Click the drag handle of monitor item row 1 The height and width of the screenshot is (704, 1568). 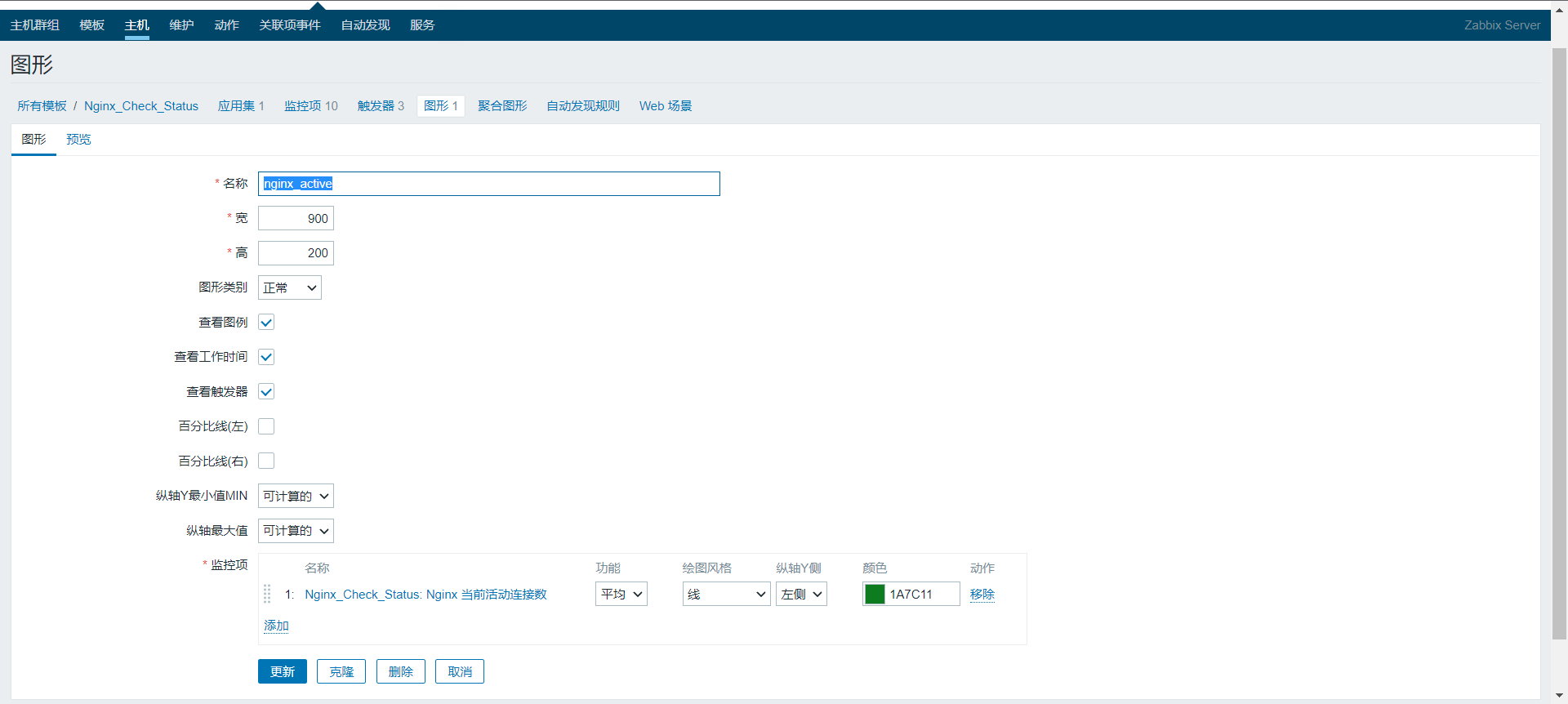pyautogui.click(x=267, y=594)
